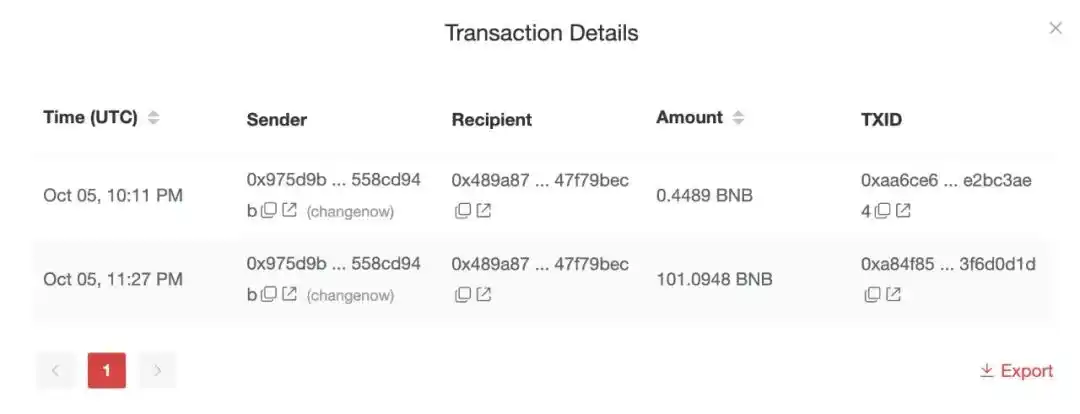Select the 101.0948 BNB transaction row
The width and height of the screenshot is (1080, 414).
pyautogui.click(x=543, y=280)
